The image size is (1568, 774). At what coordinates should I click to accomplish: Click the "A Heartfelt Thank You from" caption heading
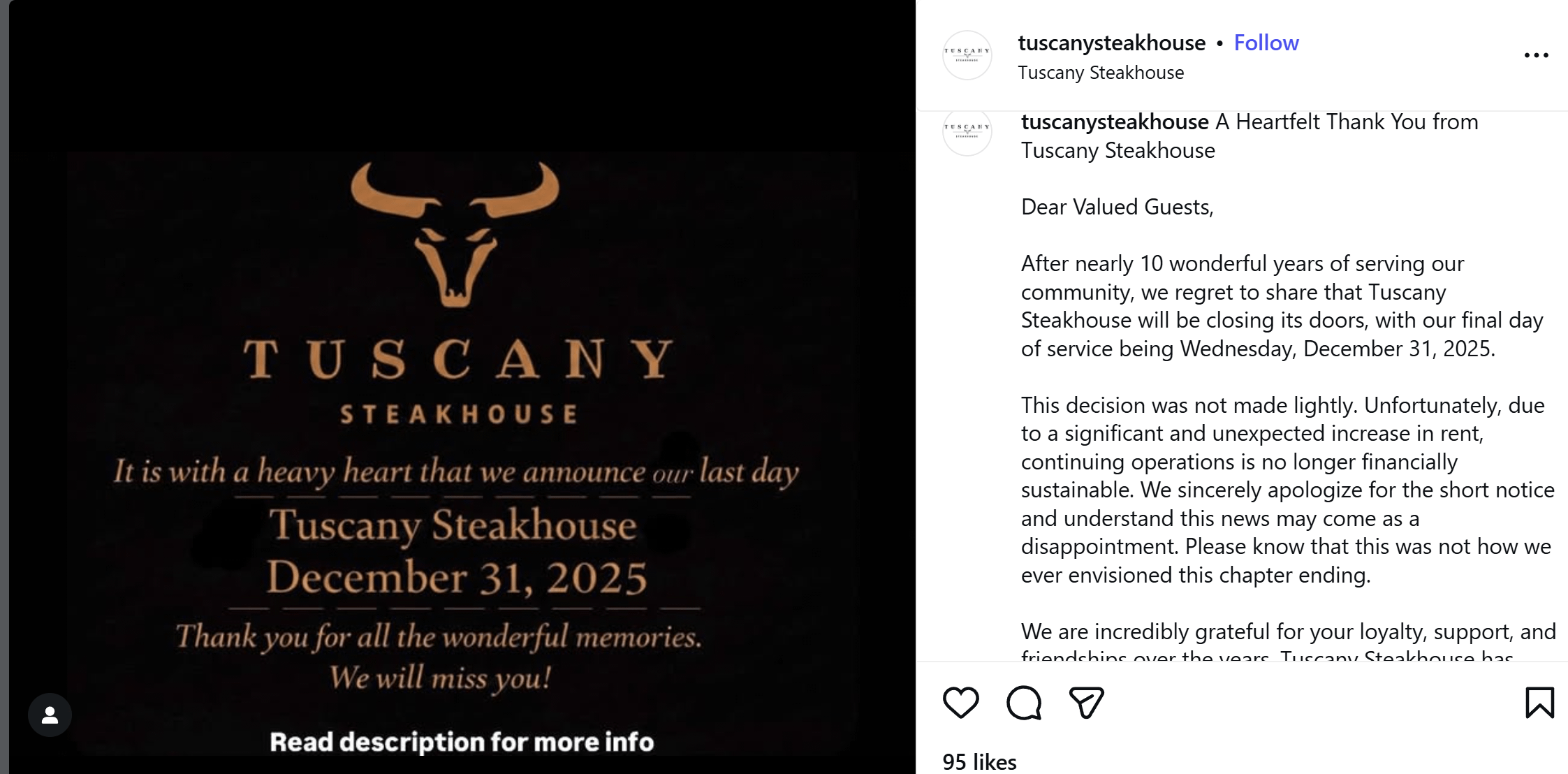tap(1346, 122)
